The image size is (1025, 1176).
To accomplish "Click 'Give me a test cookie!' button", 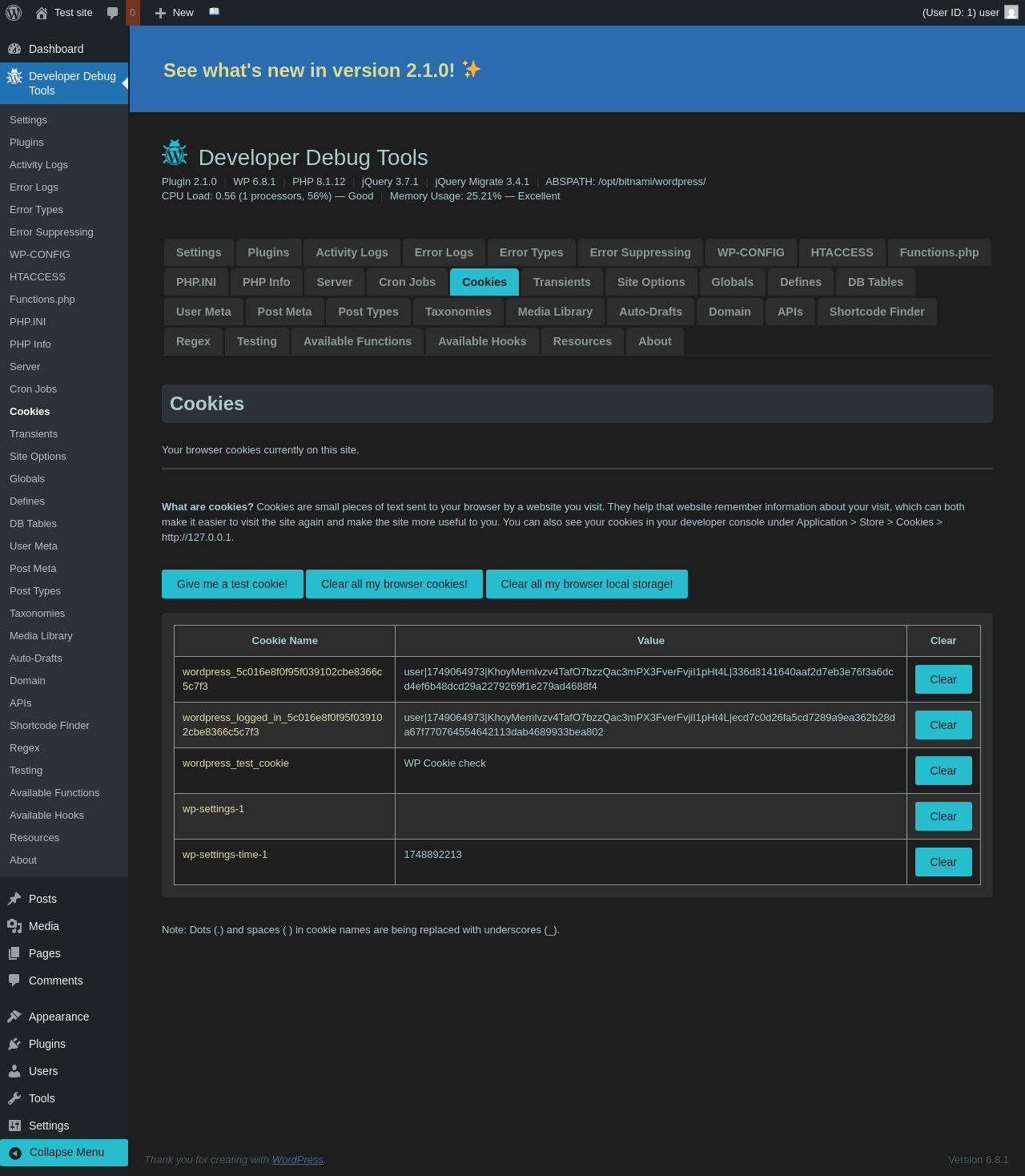I will (x=232, y=584).
